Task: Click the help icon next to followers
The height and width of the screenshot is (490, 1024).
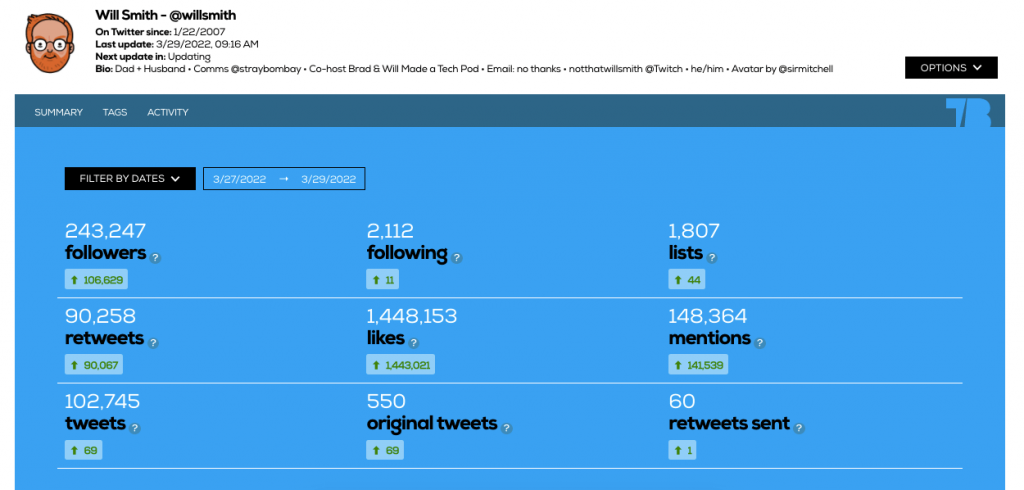Action: click(x=155, y=258)
